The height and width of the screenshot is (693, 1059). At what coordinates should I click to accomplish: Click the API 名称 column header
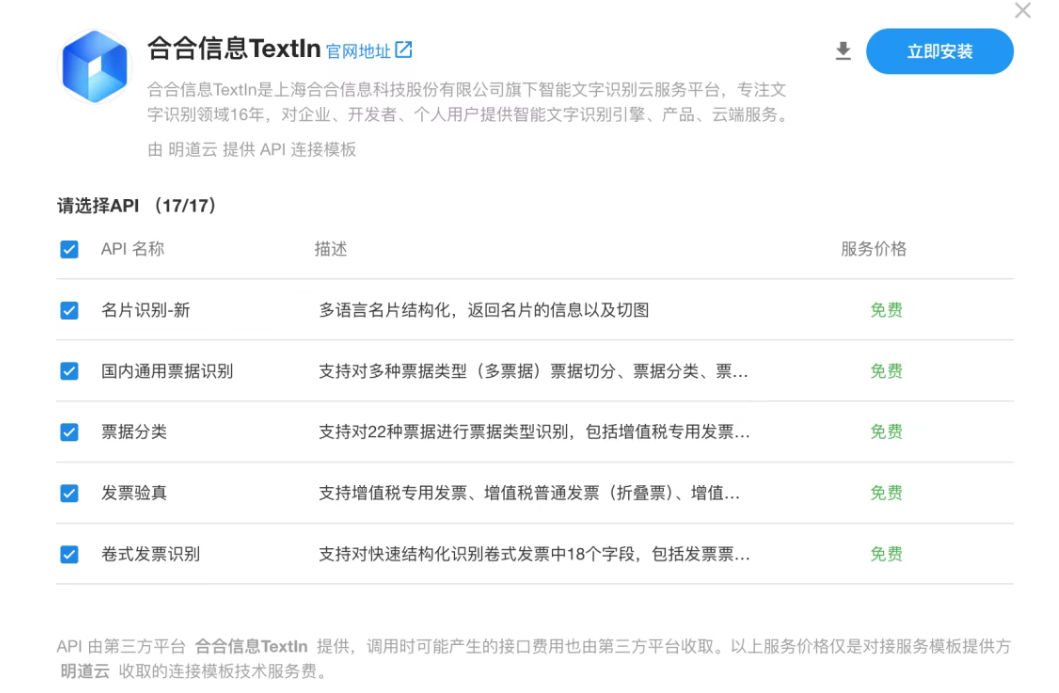[132, 249]
